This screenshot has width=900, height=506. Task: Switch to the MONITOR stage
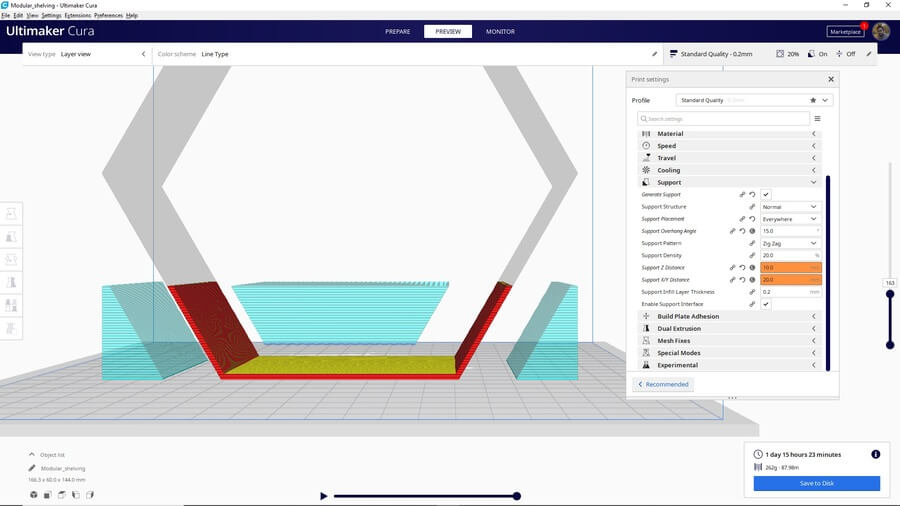pos(501,32)
